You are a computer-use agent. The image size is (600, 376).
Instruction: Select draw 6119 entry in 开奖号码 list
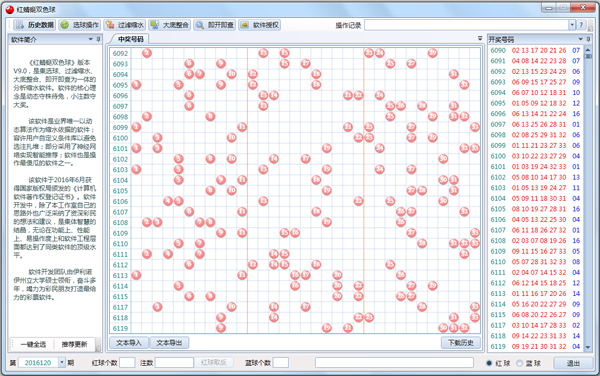[x=535, y=346]
